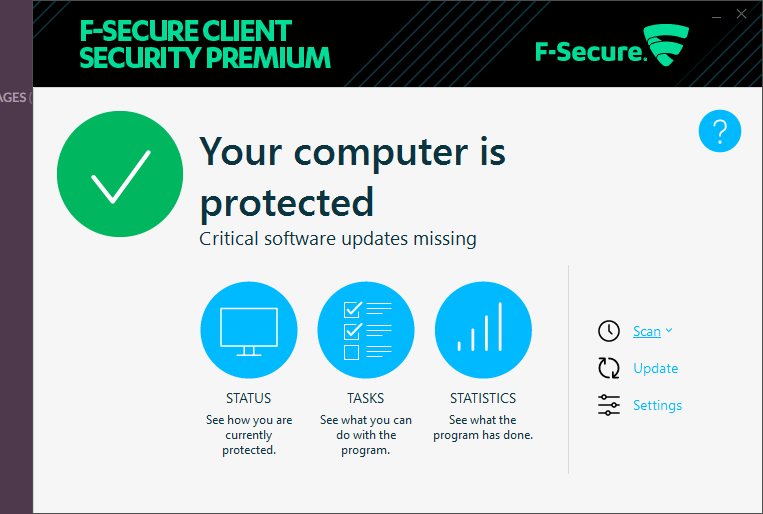Select the TASKS label

pos(365,398)
